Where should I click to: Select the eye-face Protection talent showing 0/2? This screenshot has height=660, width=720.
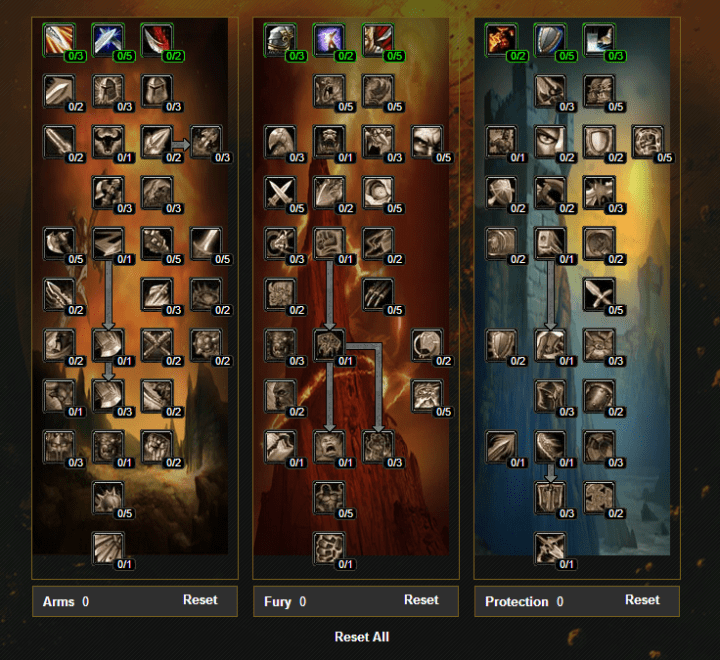tap(551, 141)
